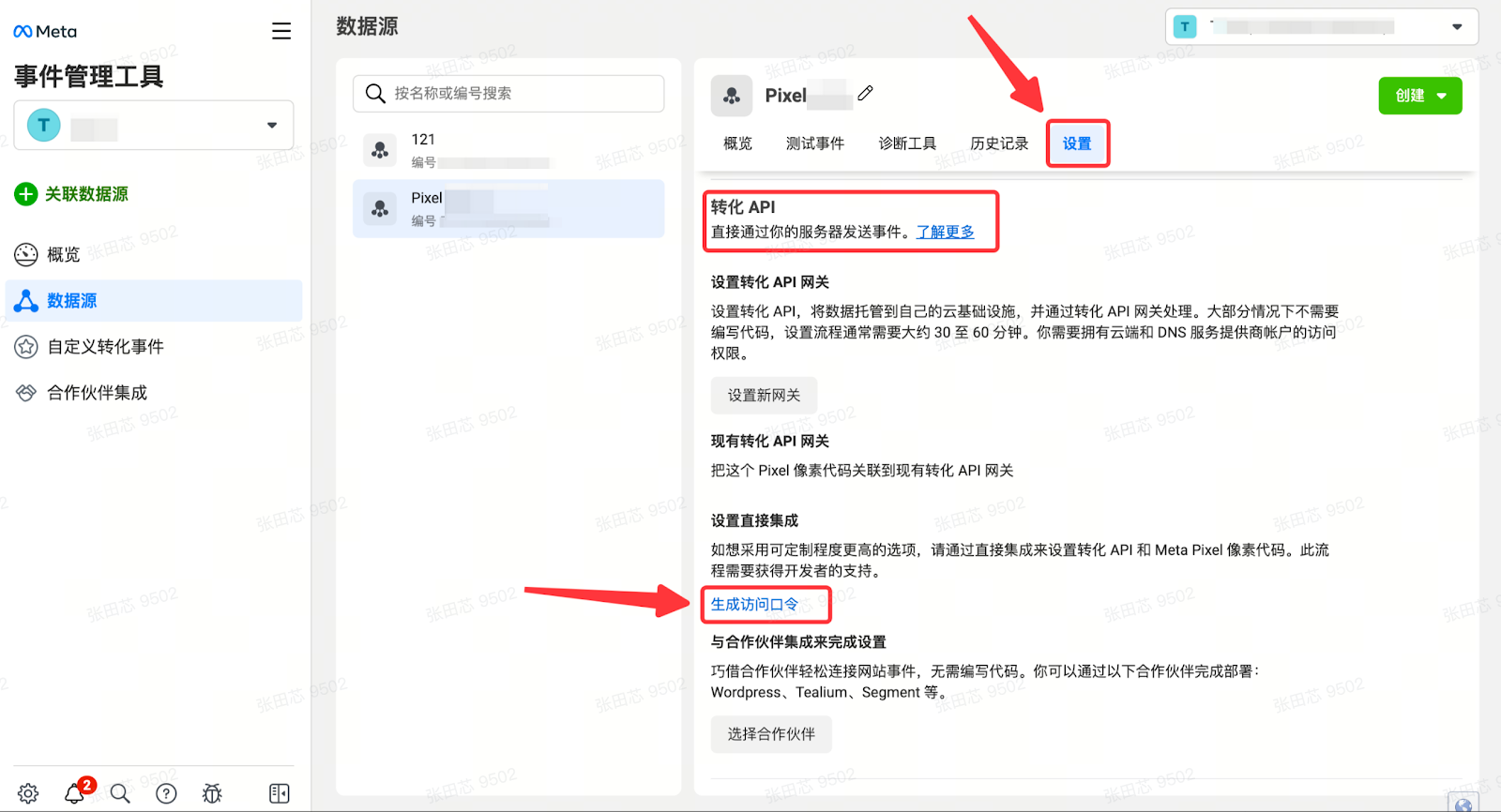Click the magnifier icon in the search box
Image resolution: width=1501 pixels, height=812 pixels.
[x=375, y=94]
